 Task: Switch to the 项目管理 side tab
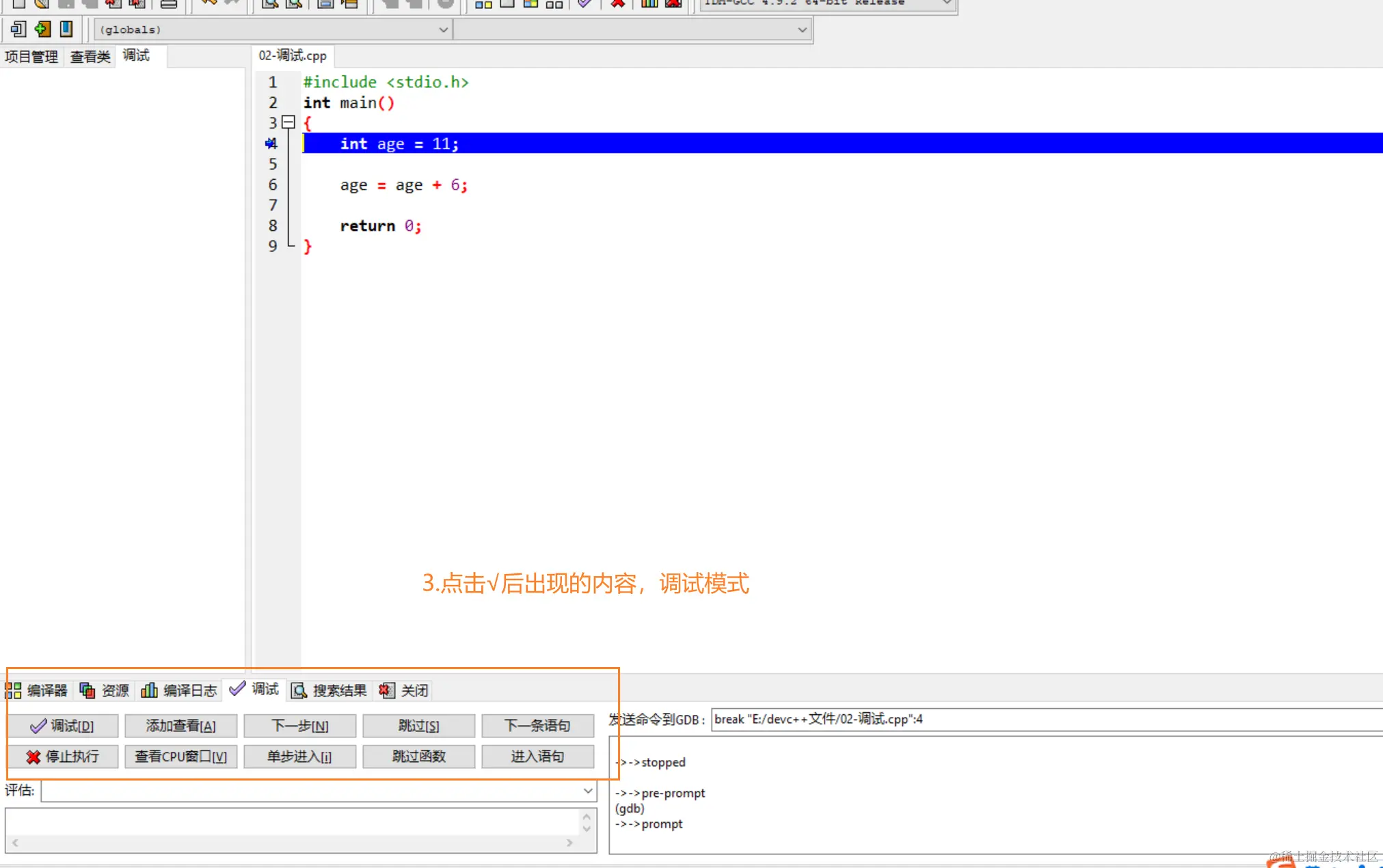(x=31, y=57)
